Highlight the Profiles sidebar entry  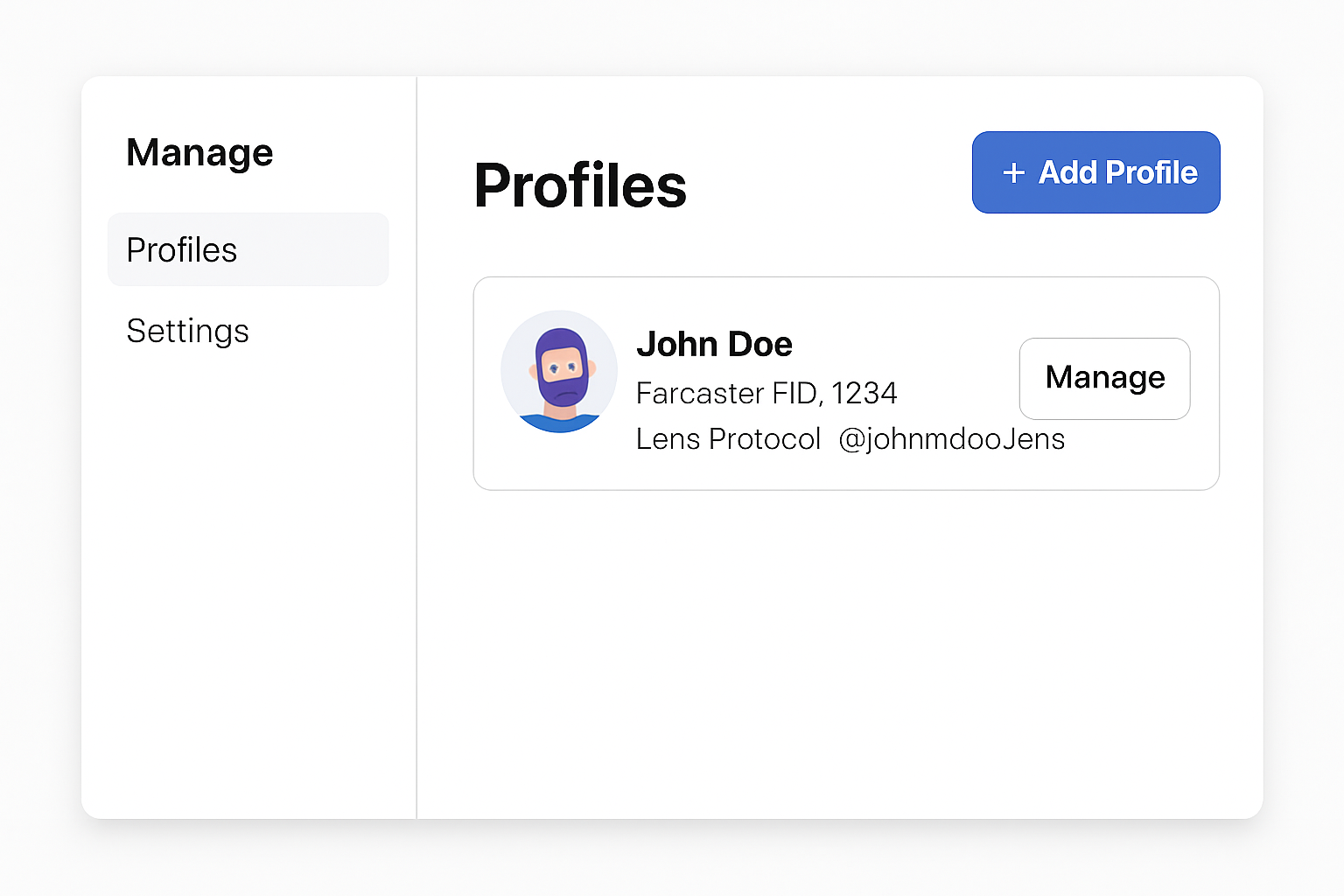(x=248, y=249)
